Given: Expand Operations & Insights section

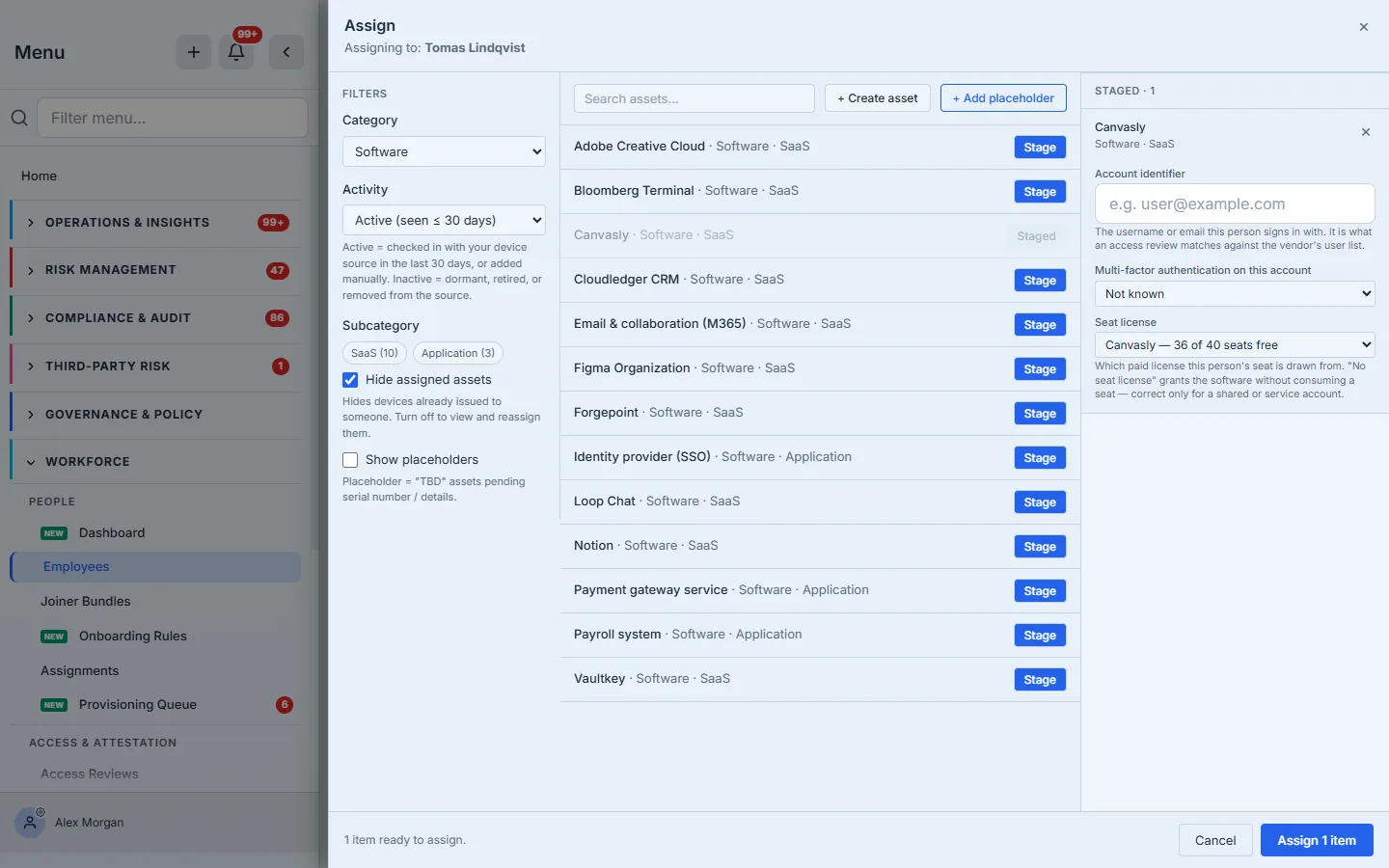Looking at the screenshot, I should 156,223.
